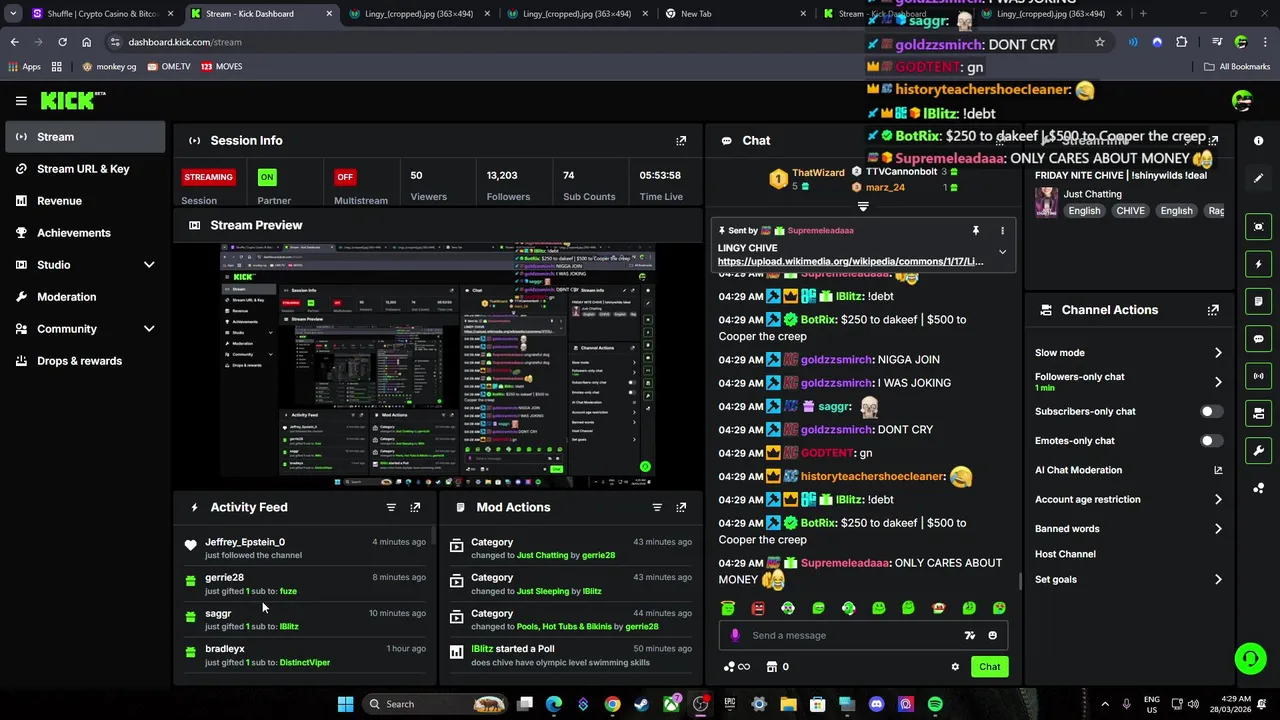This screenshot has height=720, width=1280.
Task: Click the Windows Start button
Action: [345, 704]
